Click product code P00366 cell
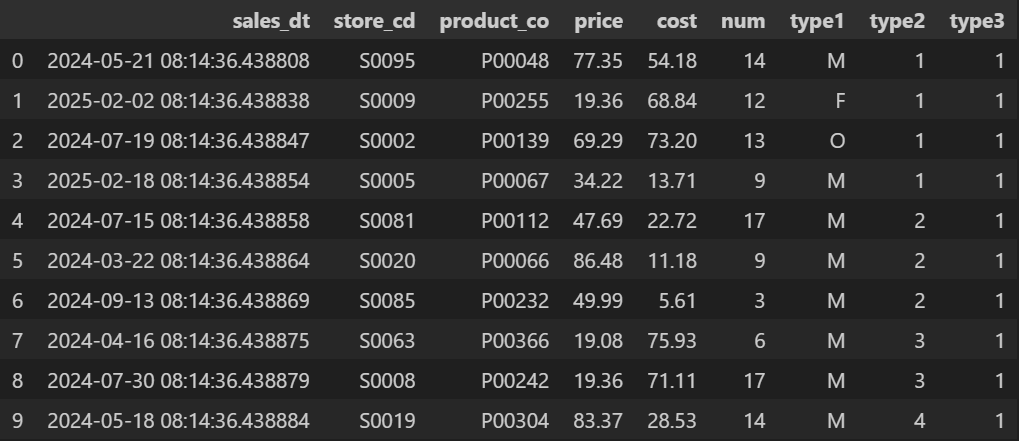 [515, 341]
